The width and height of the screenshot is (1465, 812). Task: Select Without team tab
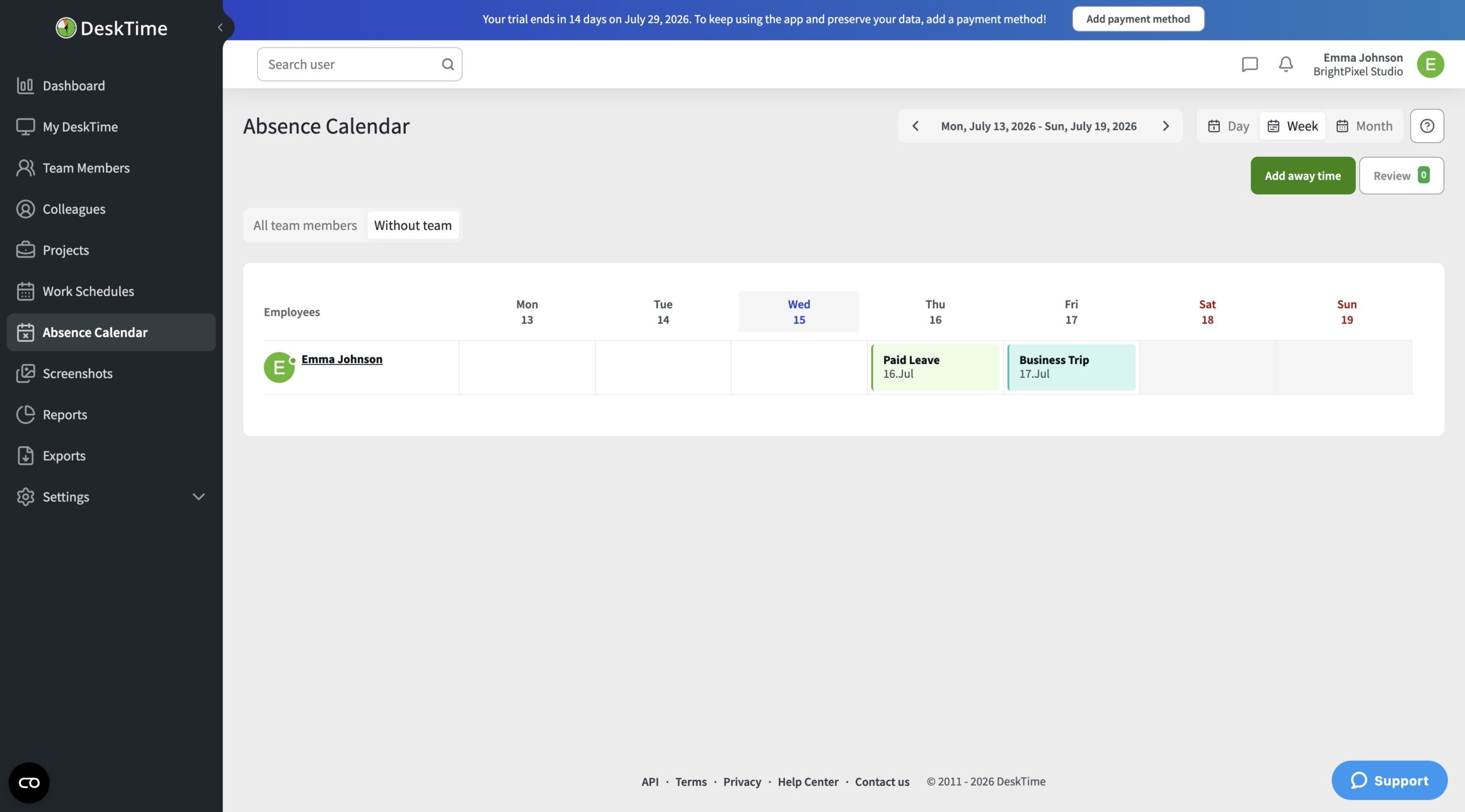pos(413,225)
